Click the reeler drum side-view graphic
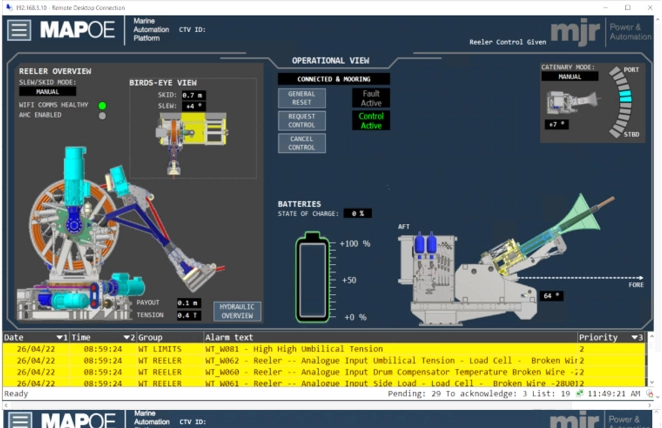662x428 pixels. pos(74,226)
